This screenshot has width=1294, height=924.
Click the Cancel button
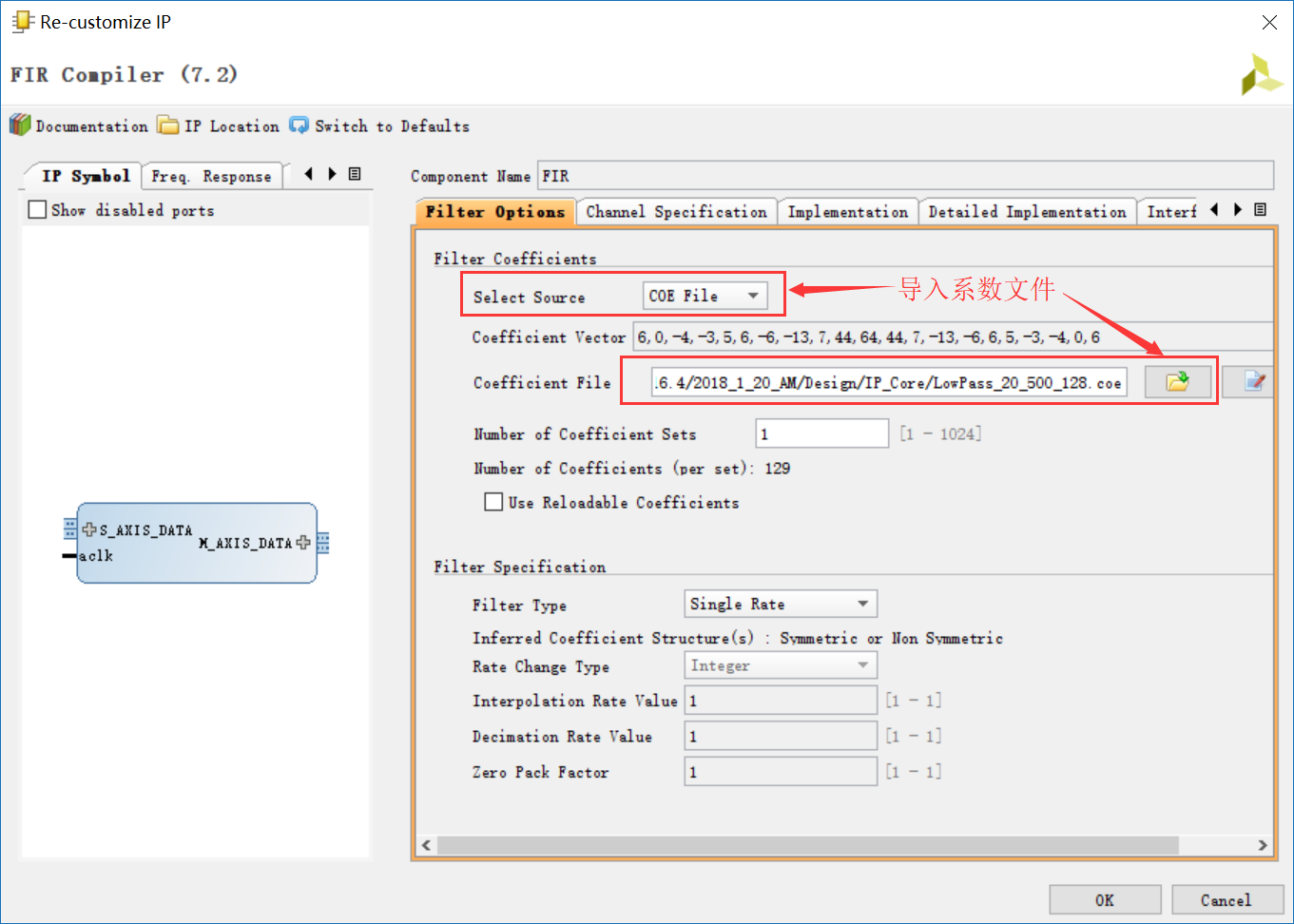1226,900
